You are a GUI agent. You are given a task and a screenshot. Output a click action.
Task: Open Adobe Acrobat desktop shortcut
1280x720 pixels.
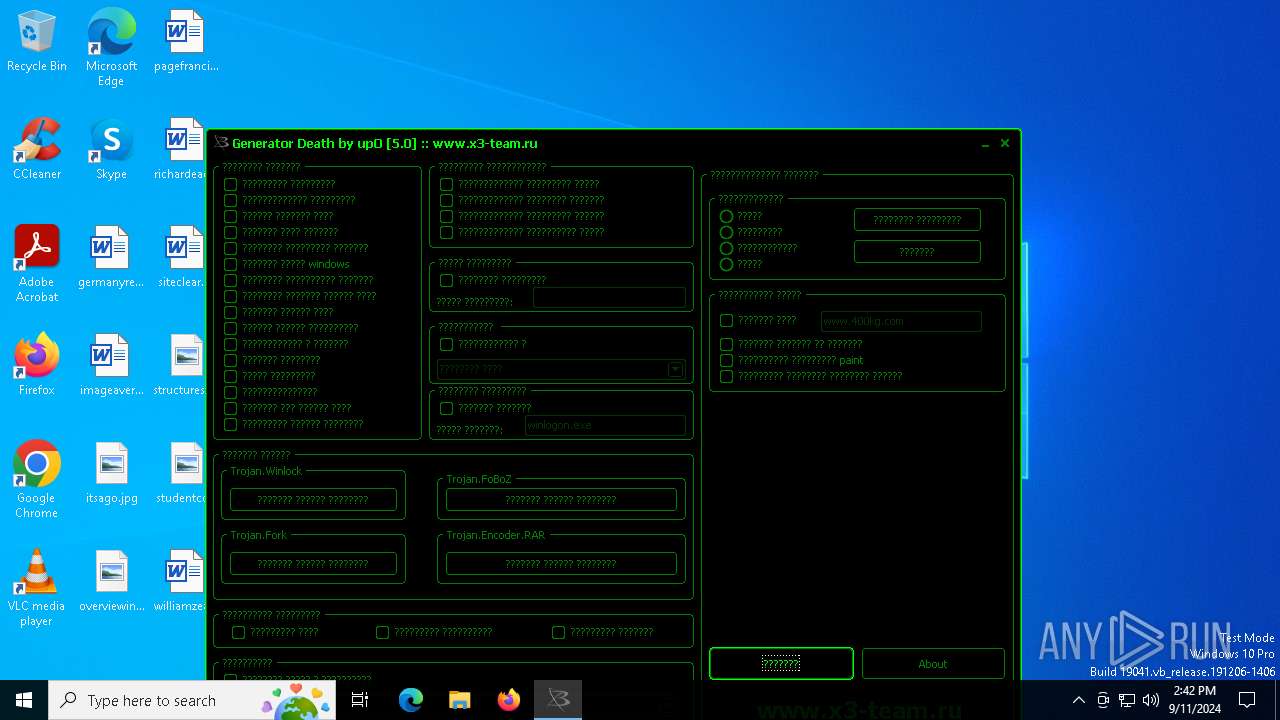[37, 264]
